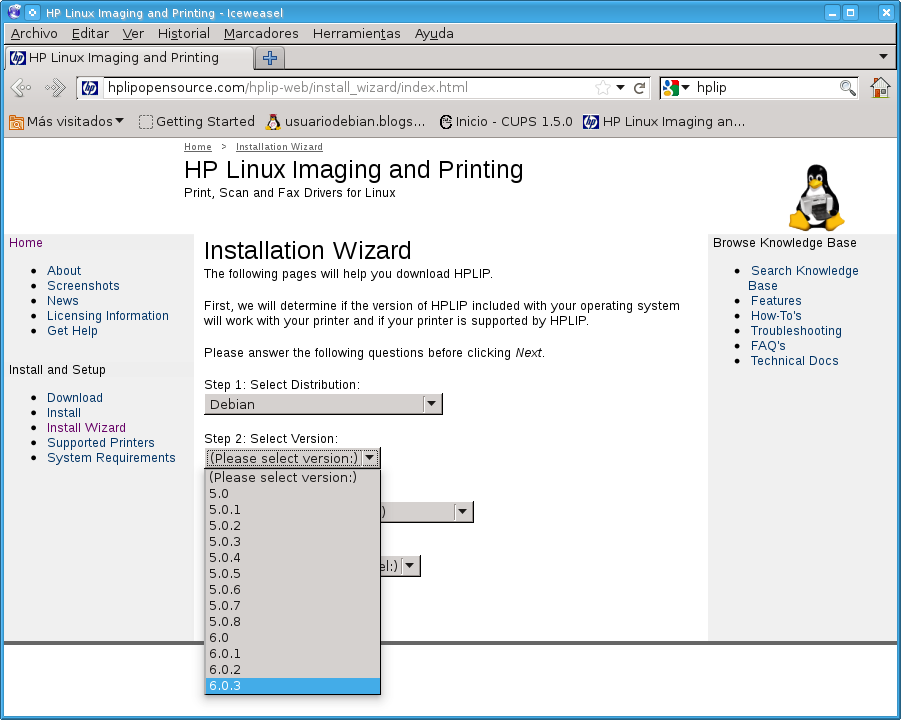Bookmark page with the star icon
The height and width of the screenshot is (720, 901).
(x=603, y=88)
